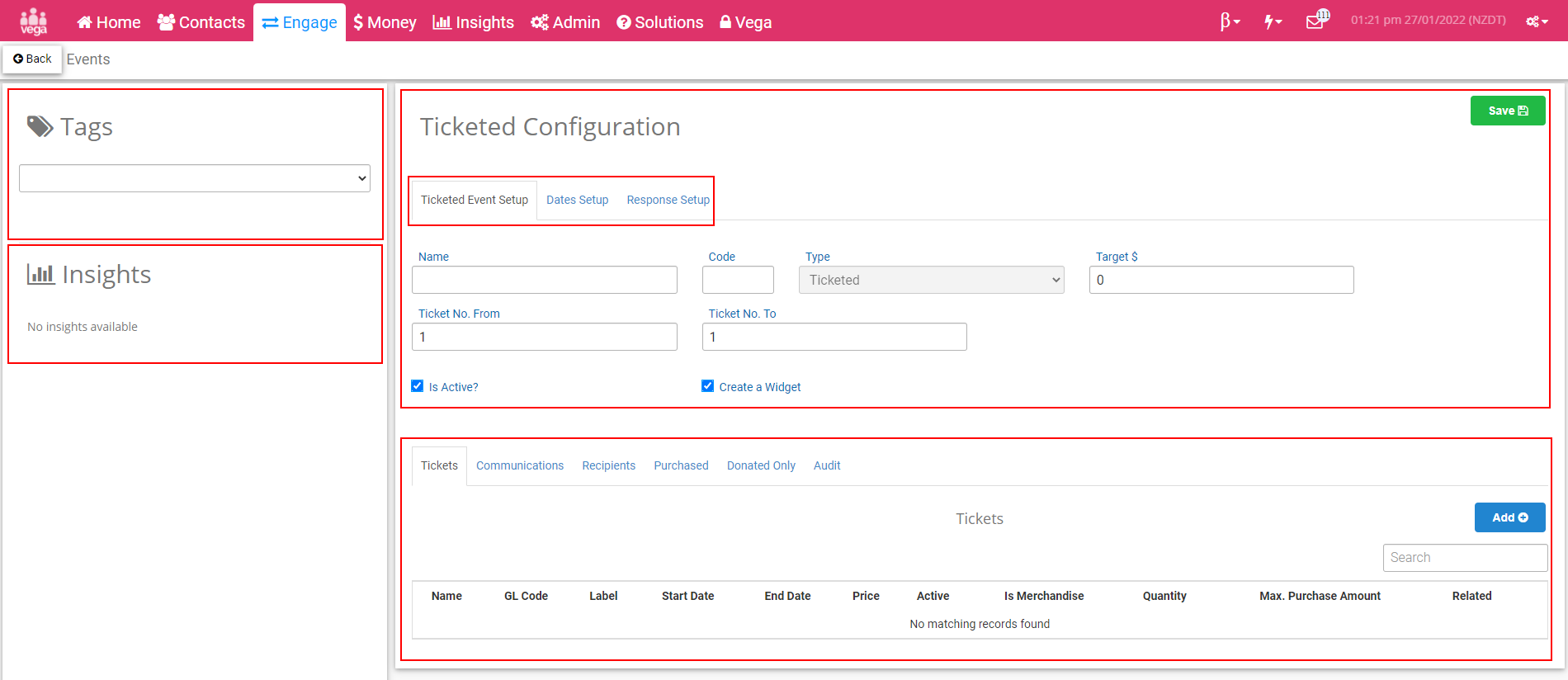Focus the Name input field
This screenshot has width=1568, height=680.
[545, 280]
